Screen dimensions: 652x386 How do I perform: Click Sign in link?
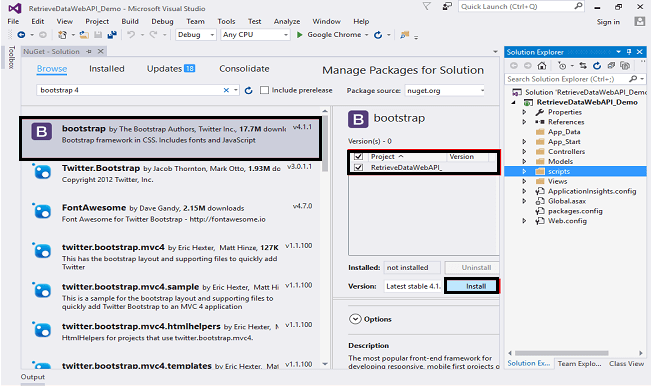(608, 22)
